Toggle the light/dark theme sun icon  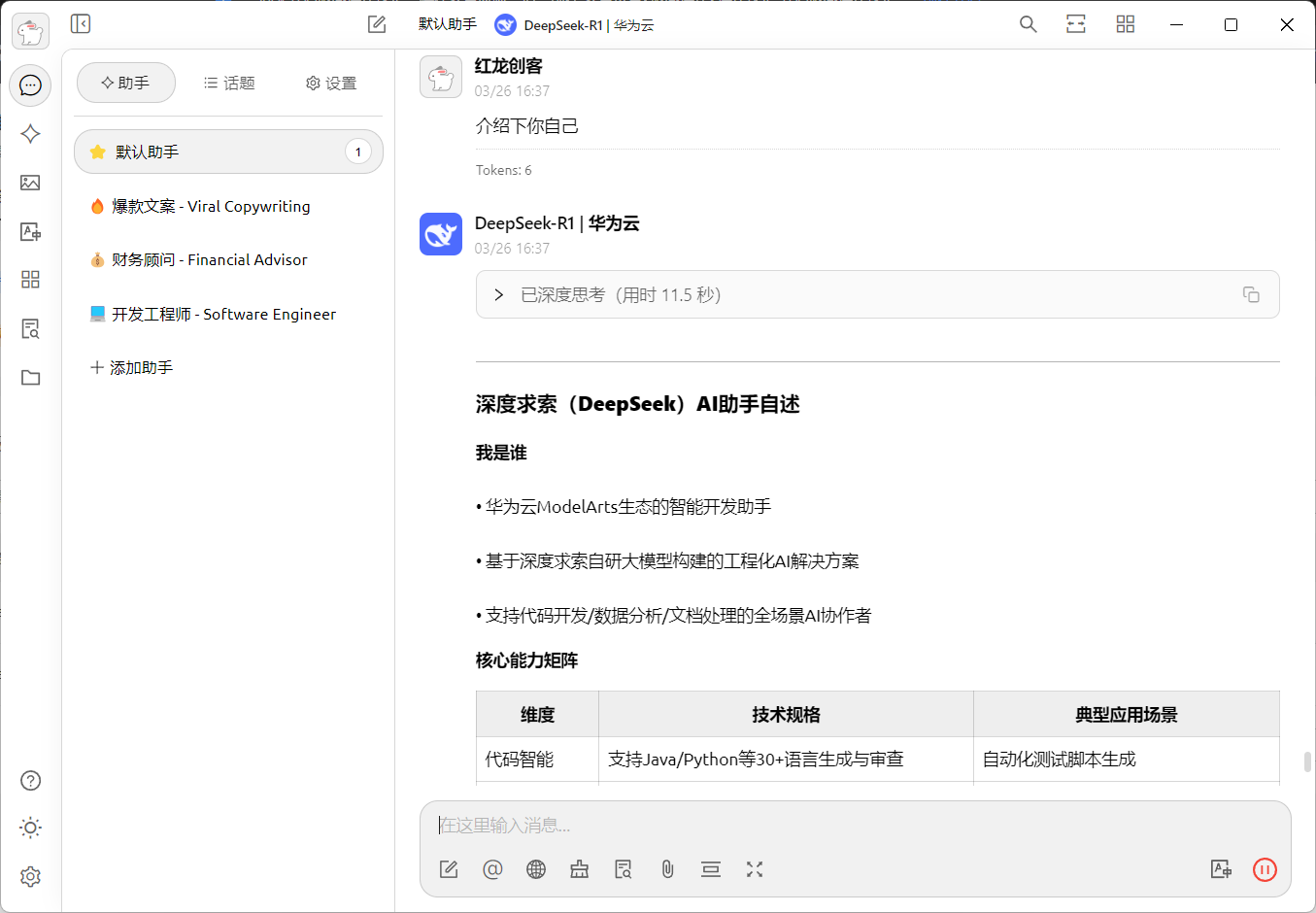pyautogui.click(x=30, y=828)
